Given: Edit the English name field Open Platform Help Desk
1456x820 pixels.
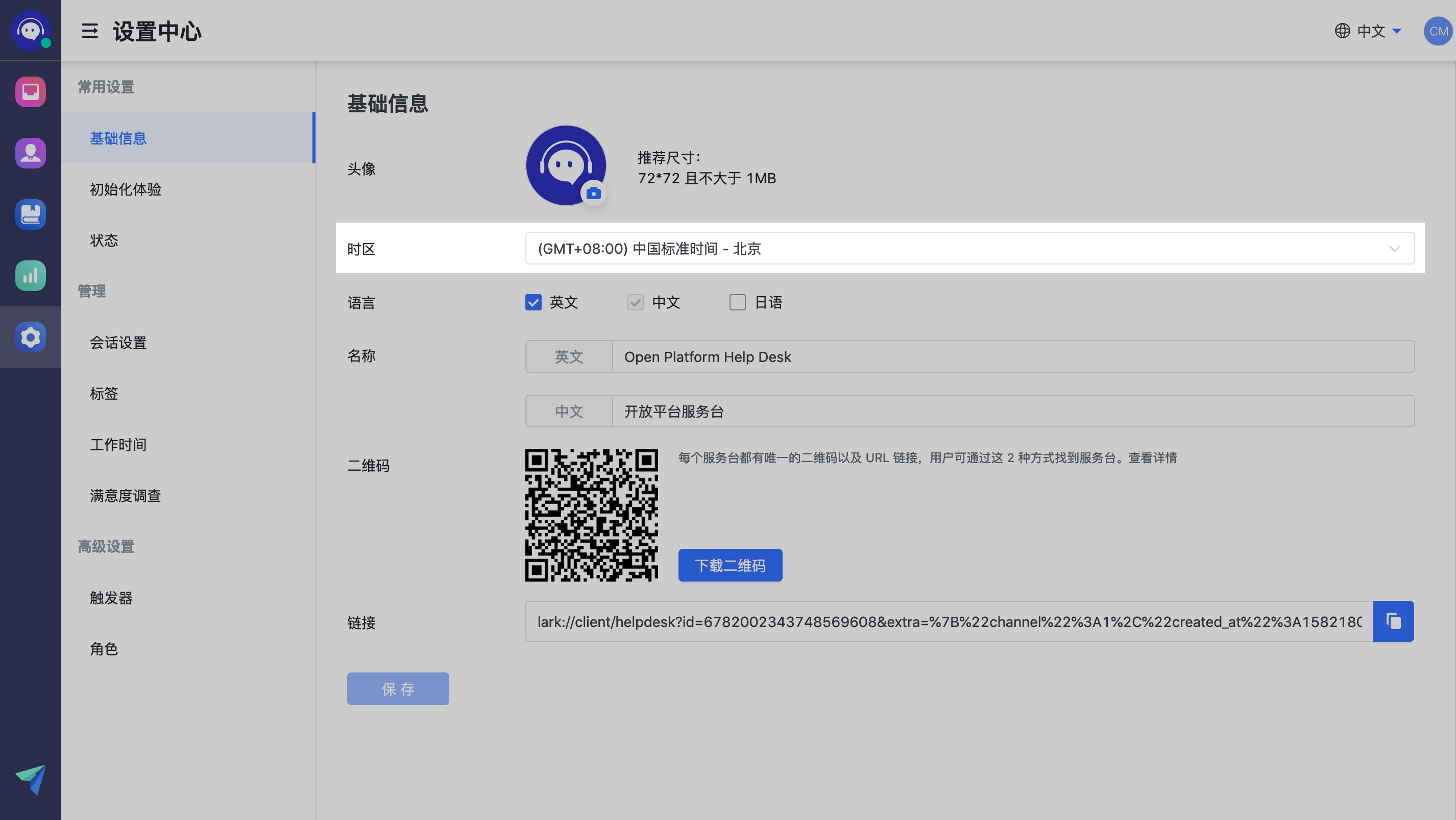Looking at the screenshot, I should point(1013,356).
